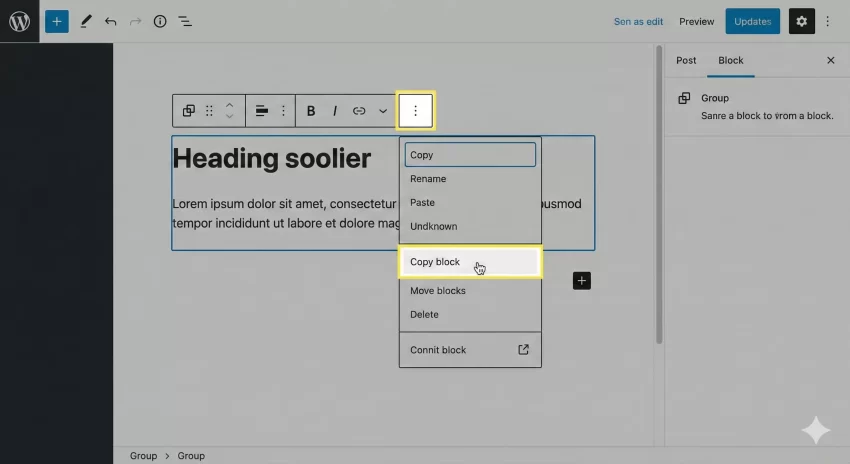
Task: Click the black add block plus button
Action: pyautogui.click(x=582, y=281)
